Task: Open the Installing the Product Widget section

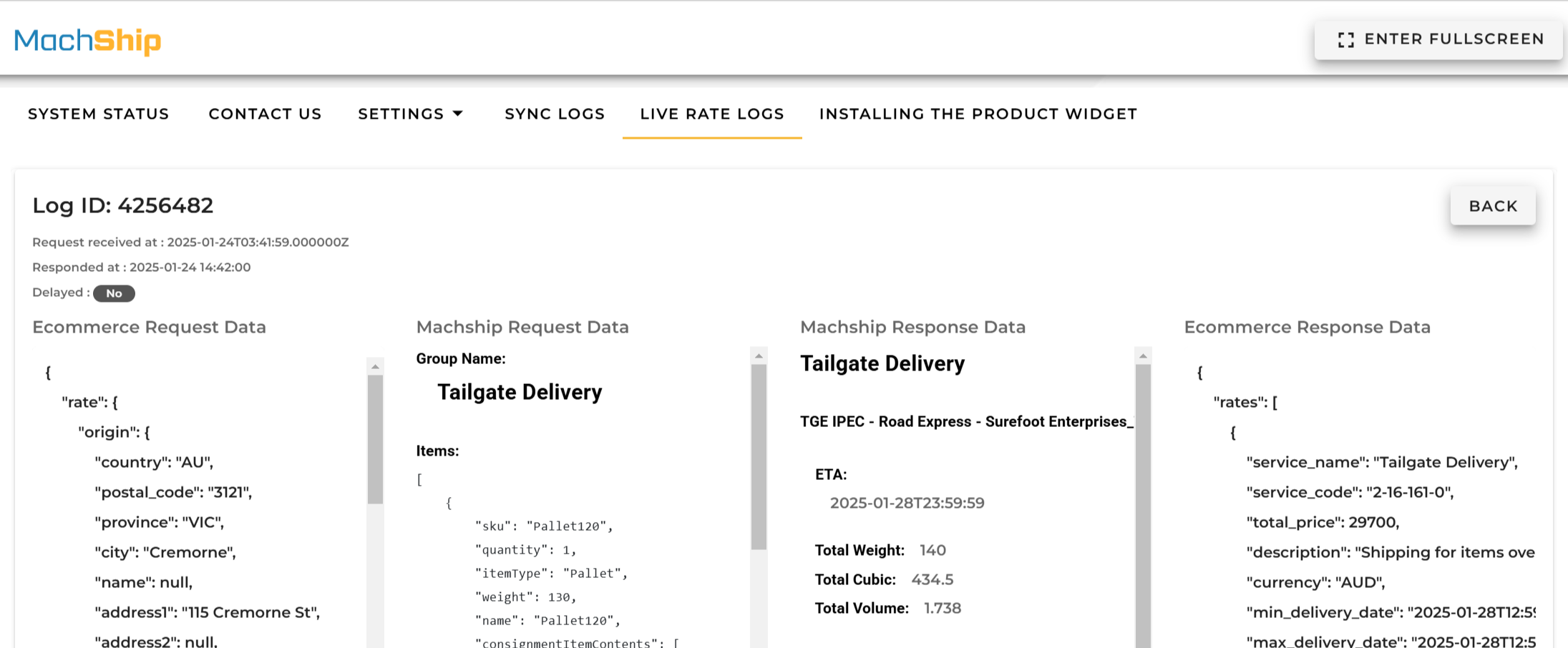Action: click(x=978, y=114)
